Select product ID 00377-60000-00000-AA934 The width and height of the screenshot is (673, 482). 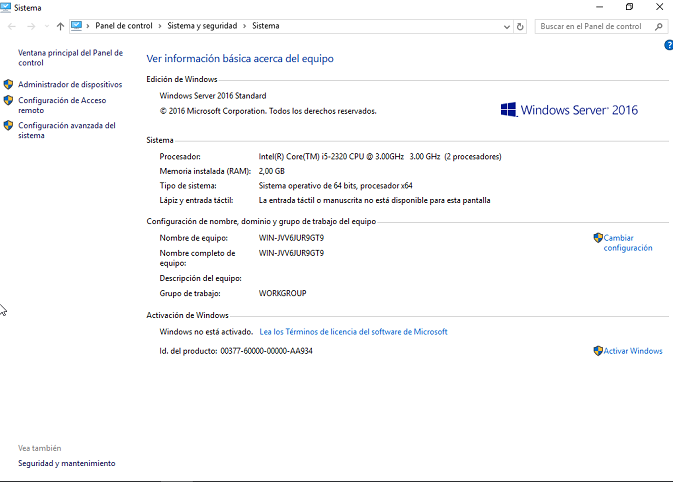point(266,351)
